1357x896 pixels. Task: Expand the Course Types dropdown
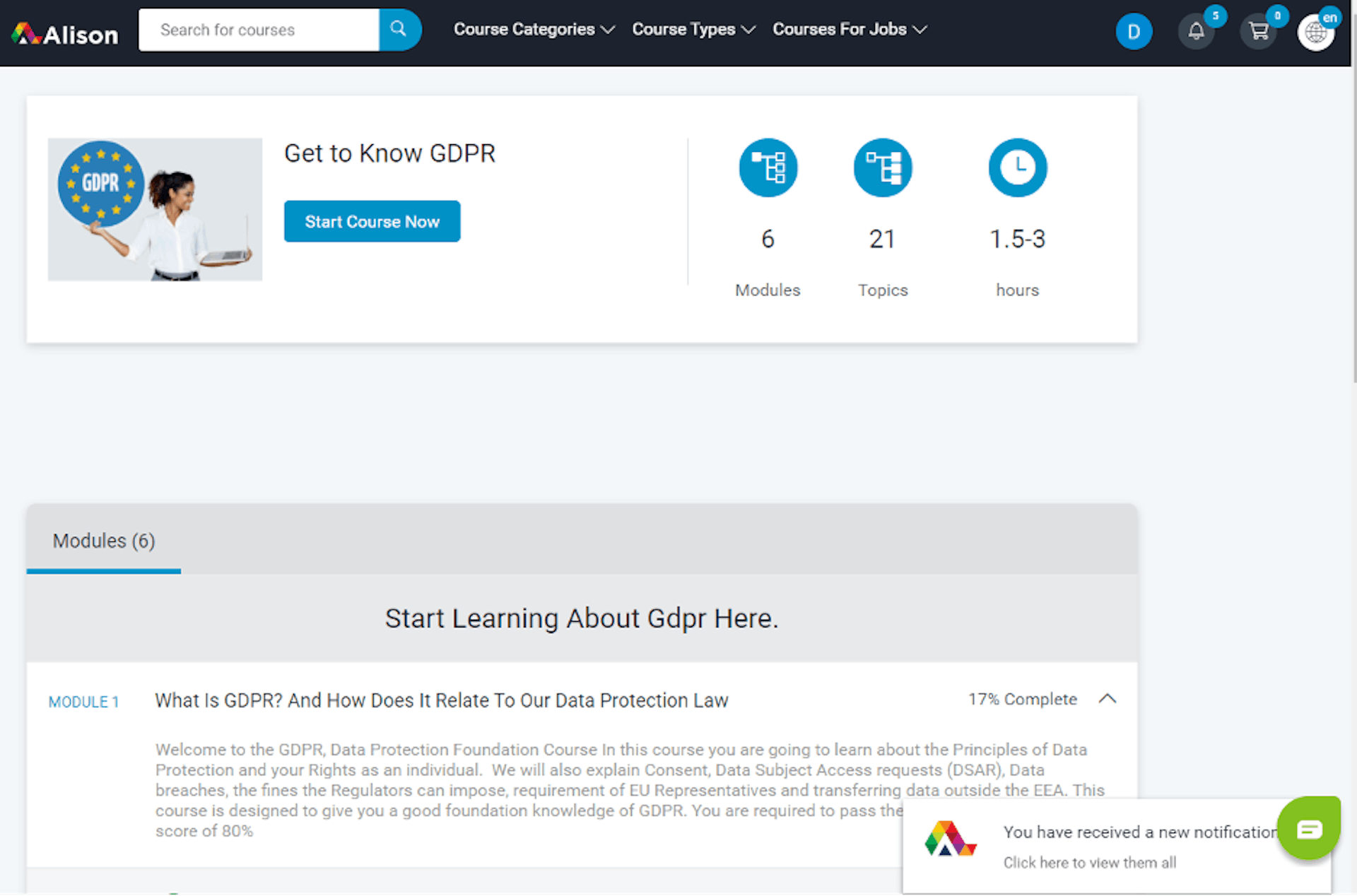693,29
